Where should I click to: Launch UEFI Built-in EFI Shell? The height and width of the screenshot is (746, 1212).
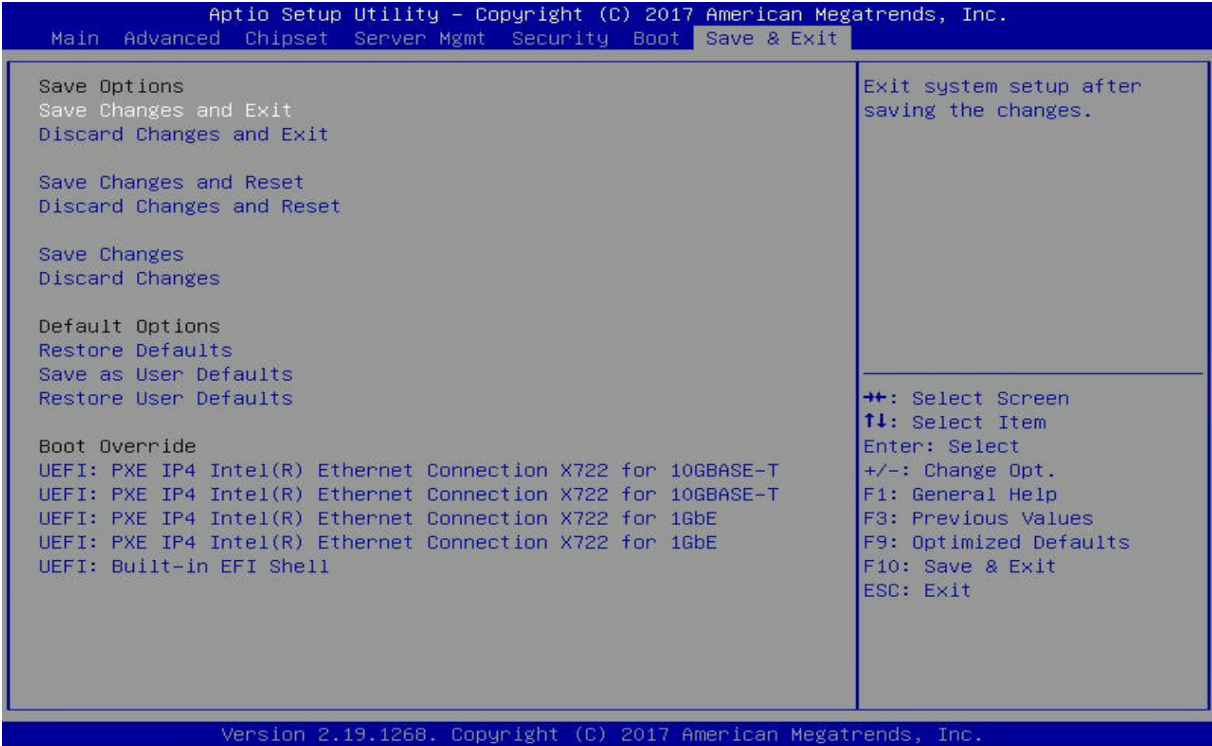(183, 566)
